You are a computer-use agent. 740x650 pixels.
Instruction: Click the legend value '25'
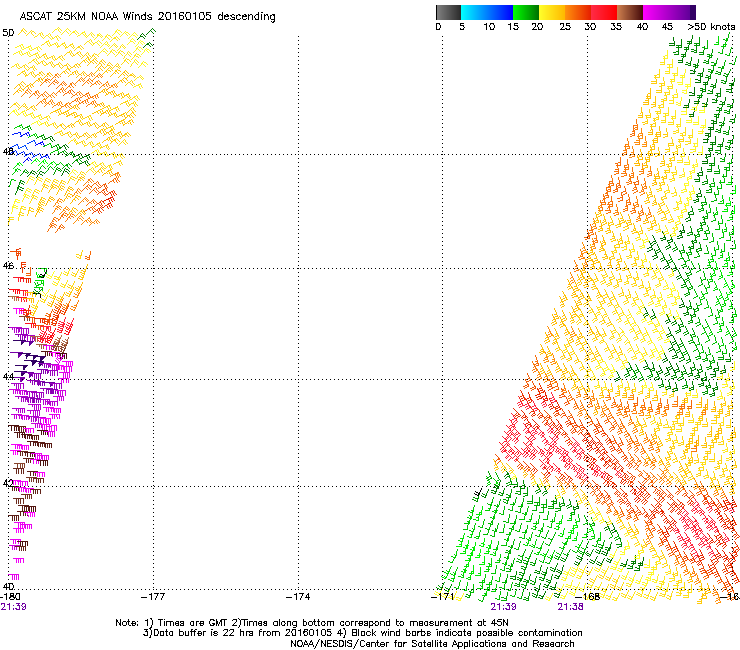[x=565, y=27]
